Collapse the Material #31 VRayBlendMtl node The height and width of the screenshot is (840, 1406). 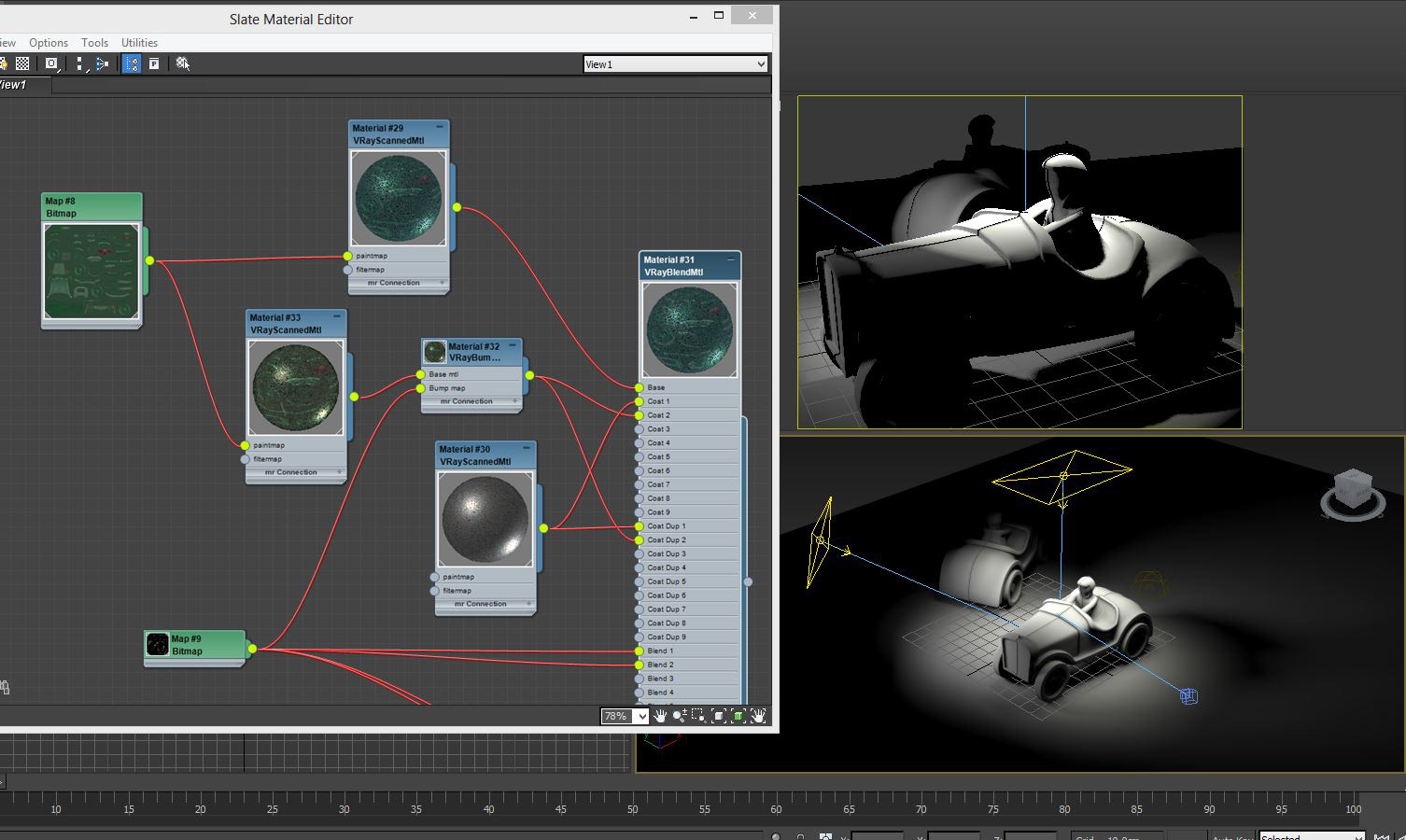(730, 259)
